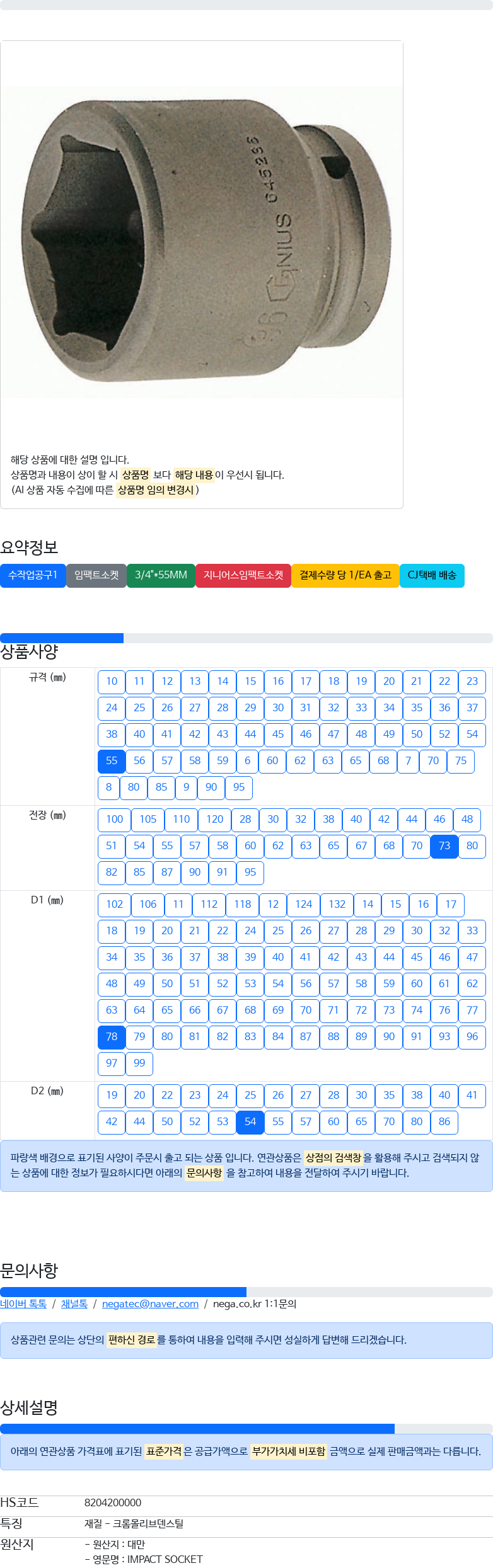Select size 55 in 규격 row

coord(112,761)
